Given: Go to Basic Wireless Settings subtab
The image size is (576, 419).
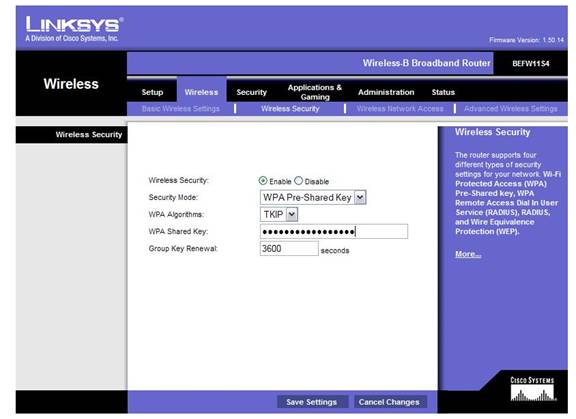Looking at the screenshot, I should 181,109.
